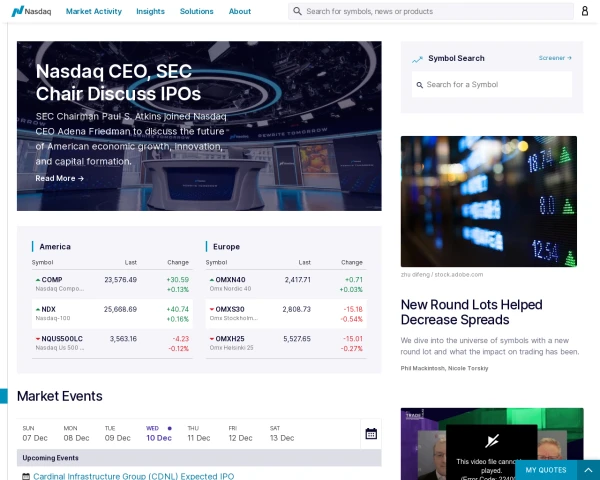Open the Screener link
Screen dimensions: 600x480
(555, 58)
